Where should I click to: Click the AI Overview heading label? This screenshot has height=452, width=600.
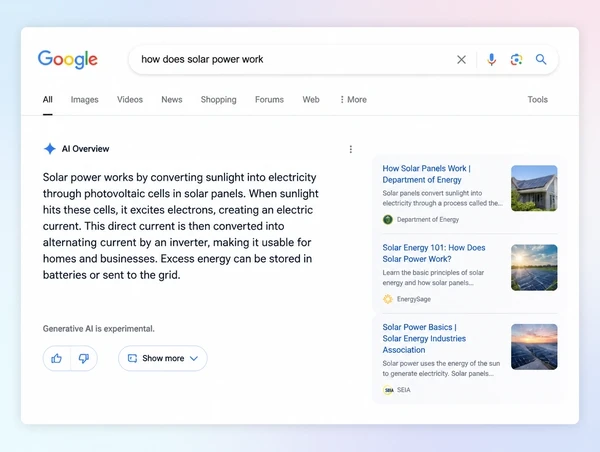pyautogui.click(x=86, y=149)
